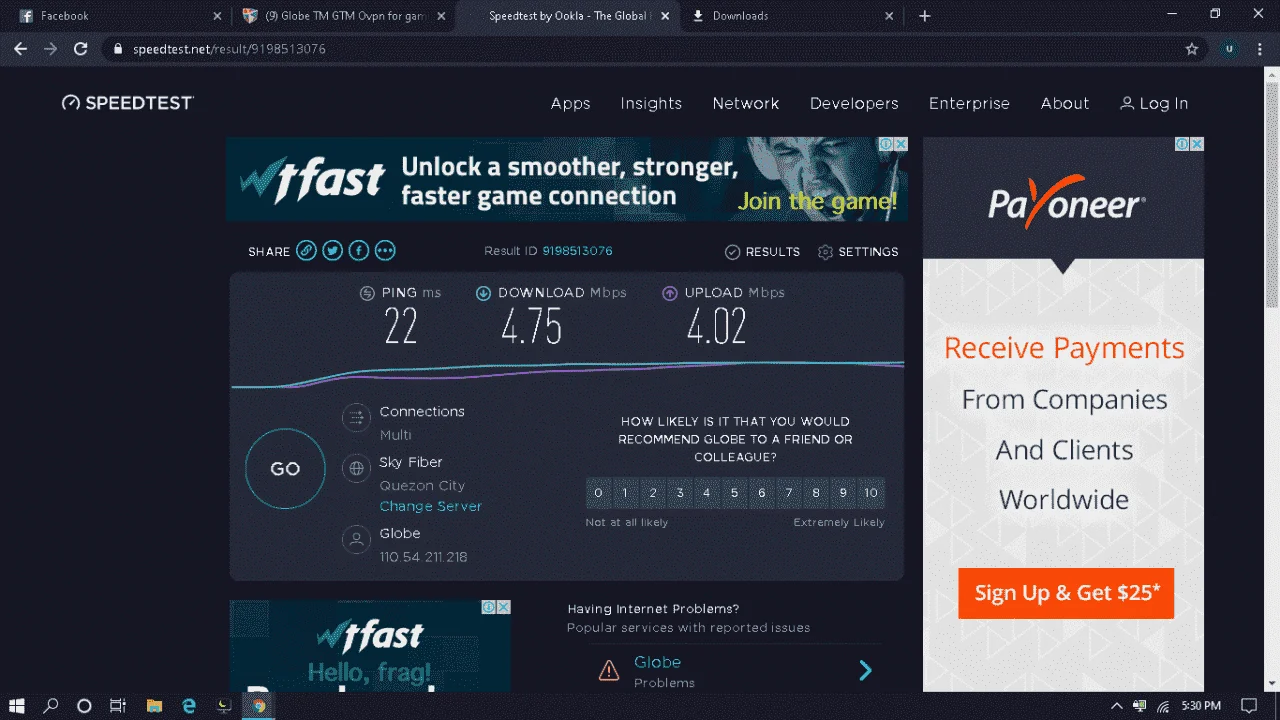Select rating 3 for recommendation
This screenshot has width=1280, height=720.
pos(680,493)
